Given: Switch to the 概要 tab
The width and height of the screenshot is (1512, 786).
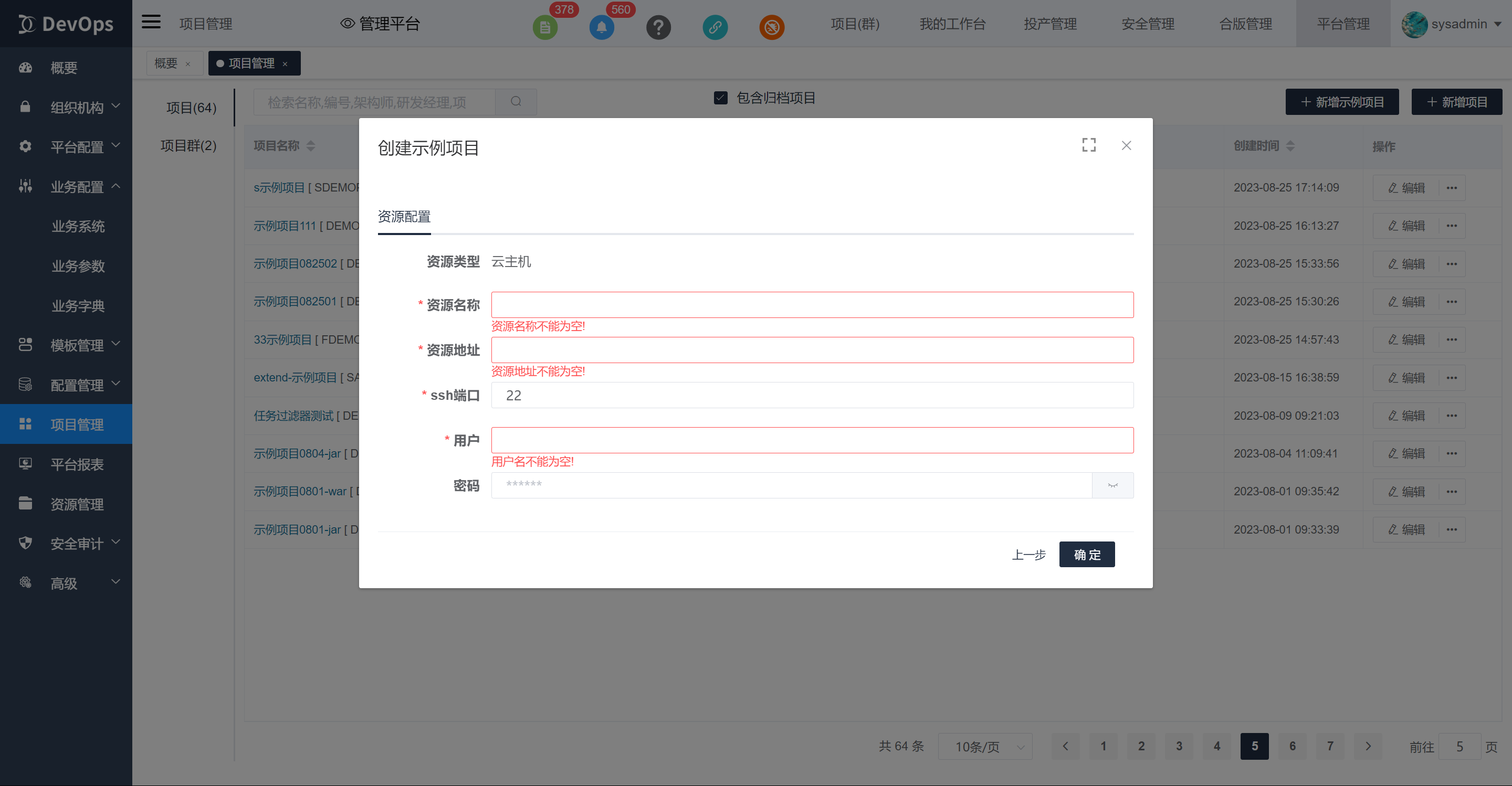Looking at the screenshot, I should 165,63.
